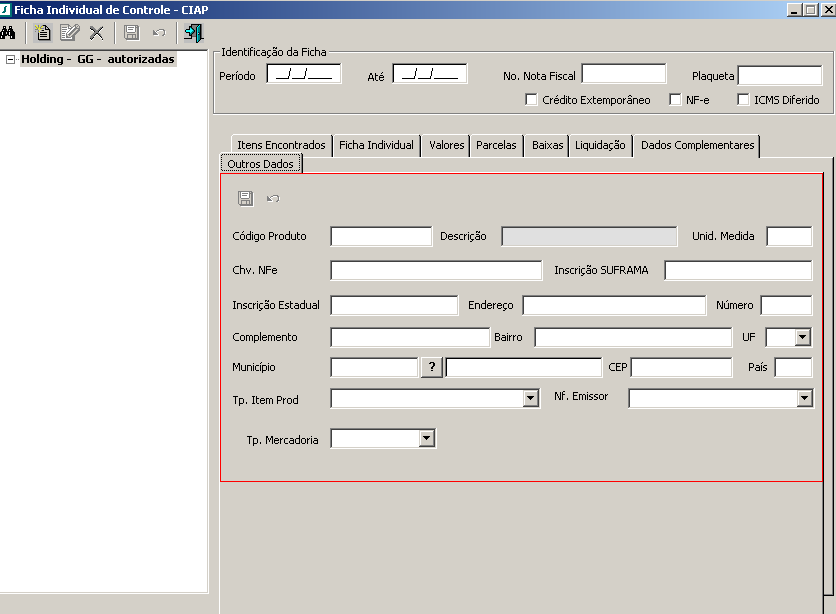The width and height of the screenshot is (836, 614).
Task: Click the save icon inside Outros Dados panel
Action: (x=245, y=199)
